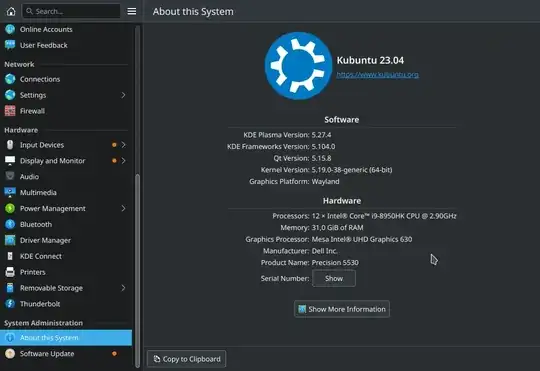Open the KDE Connect icon
The image size is (540, 371).
click(x=10, y=256)
